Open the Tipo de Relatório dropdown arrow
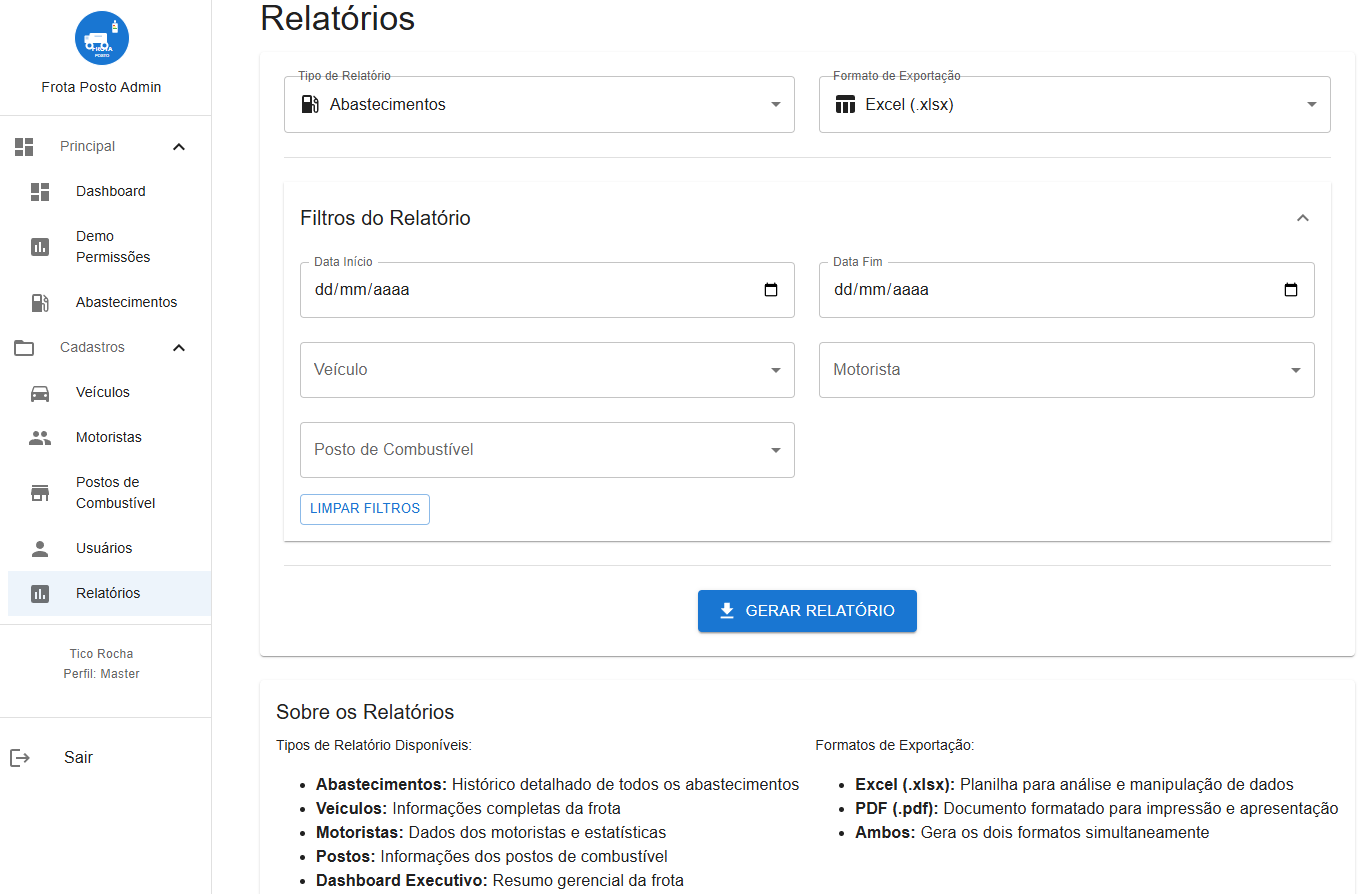1372x894 pixels. [x=776, y=104]
